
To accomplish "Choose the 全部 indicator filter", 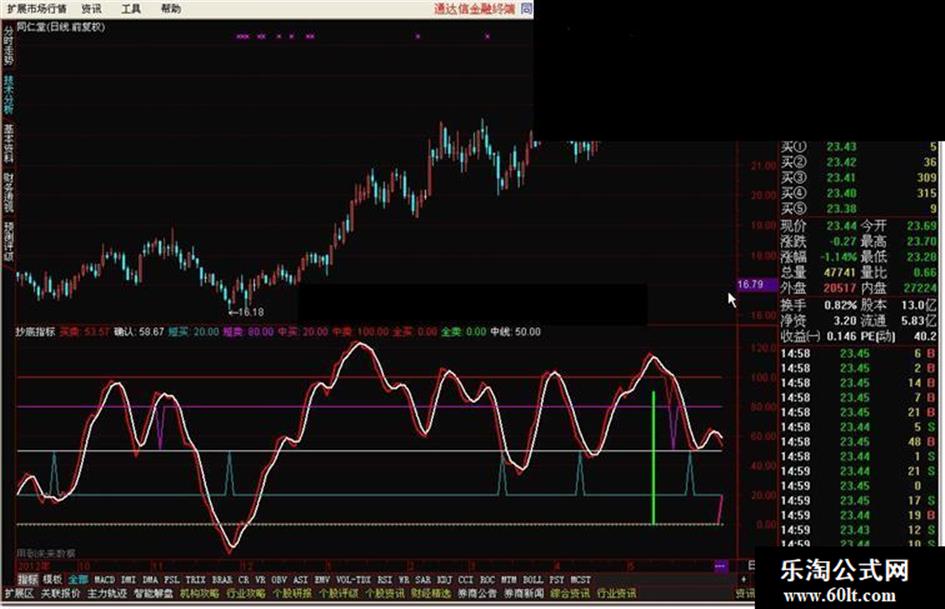I will (x=78, y=579).
